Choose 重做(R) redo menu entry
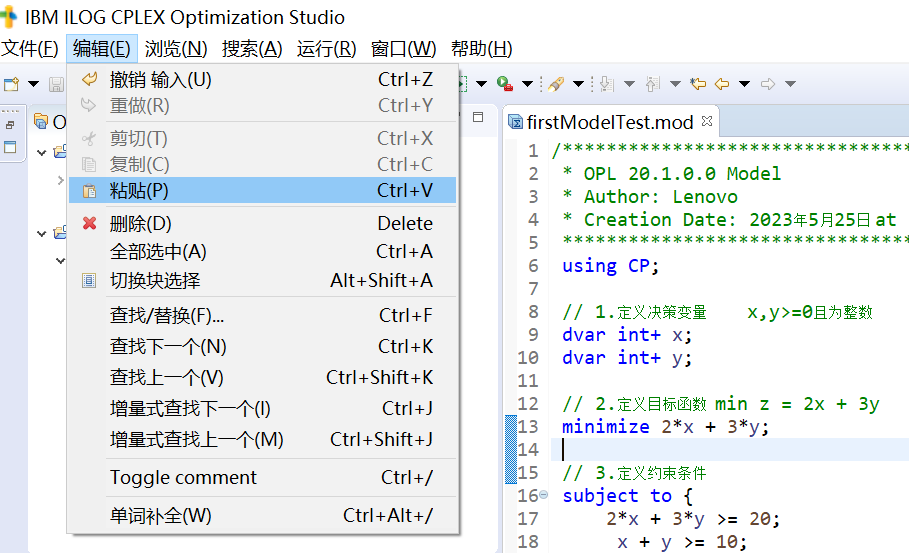 263,105
